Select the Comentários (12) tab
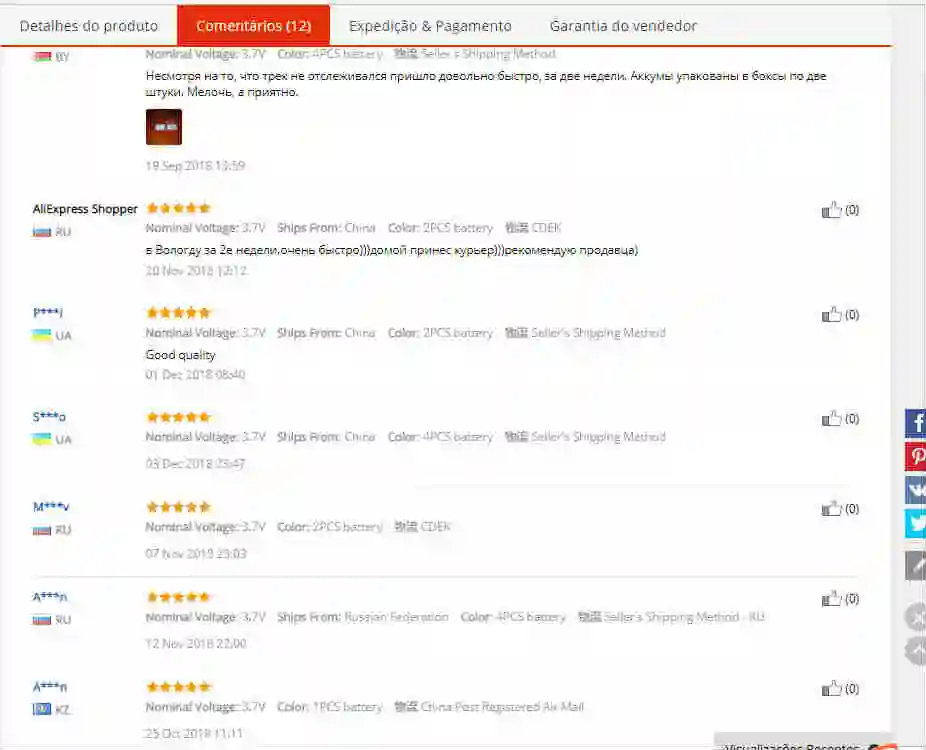 click(254, 25)
